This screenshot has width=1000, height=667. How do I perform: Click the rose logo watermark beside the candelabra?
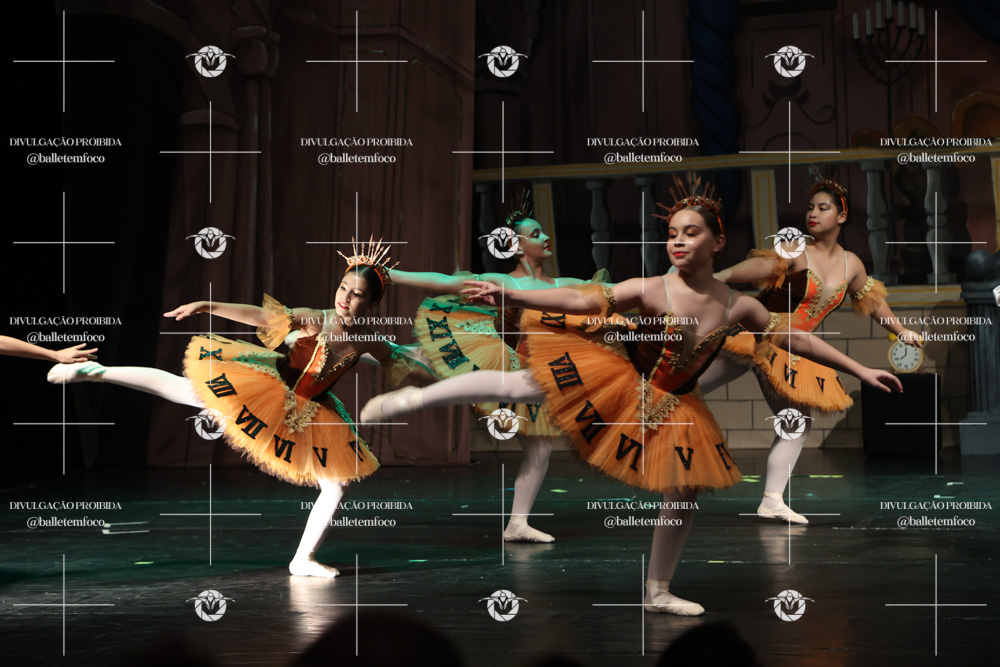[789, 61]
